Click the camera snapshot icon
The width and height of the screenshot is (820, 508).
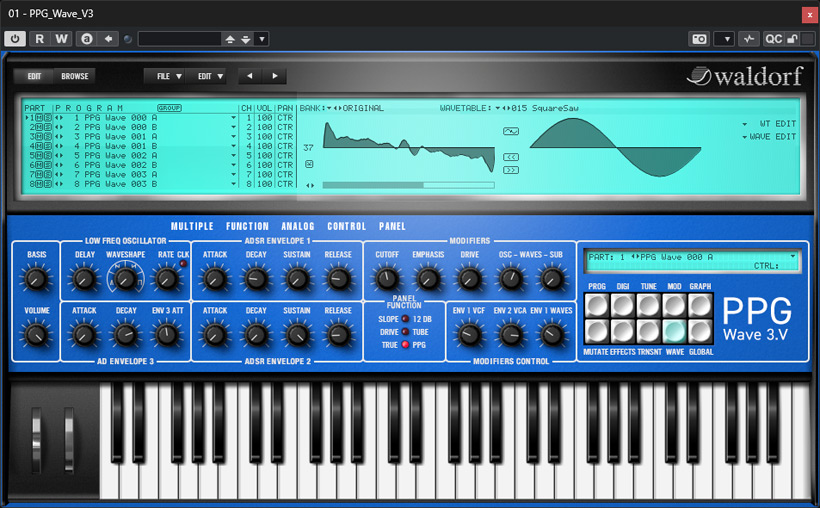(x=700, y=39)
